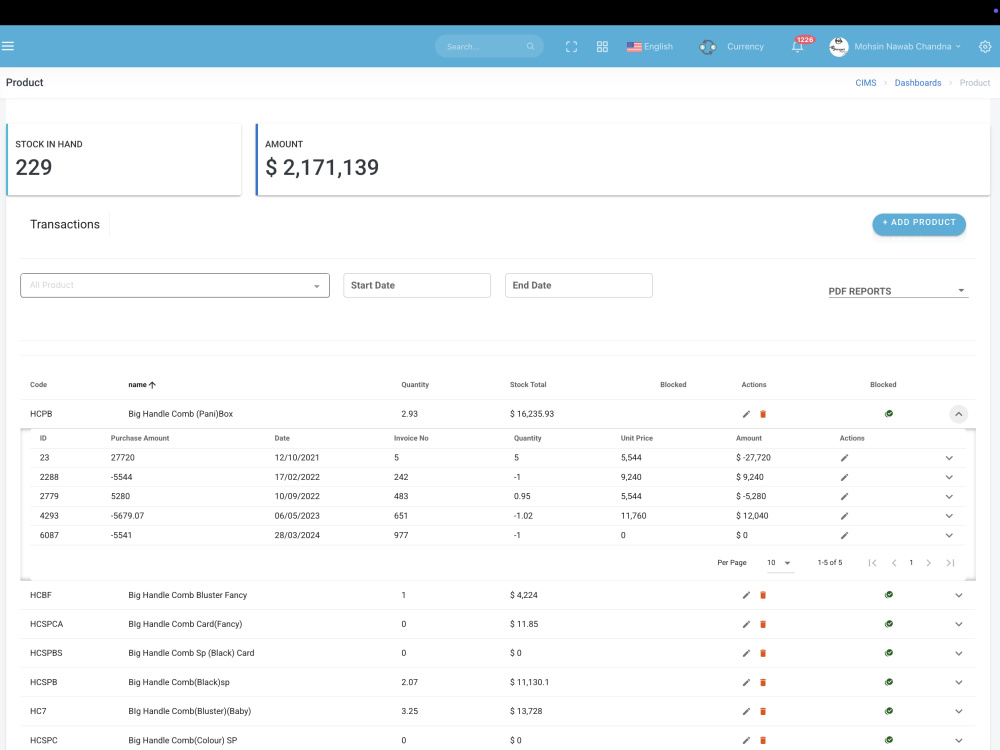Select the Transactions tab

[65, 224]
